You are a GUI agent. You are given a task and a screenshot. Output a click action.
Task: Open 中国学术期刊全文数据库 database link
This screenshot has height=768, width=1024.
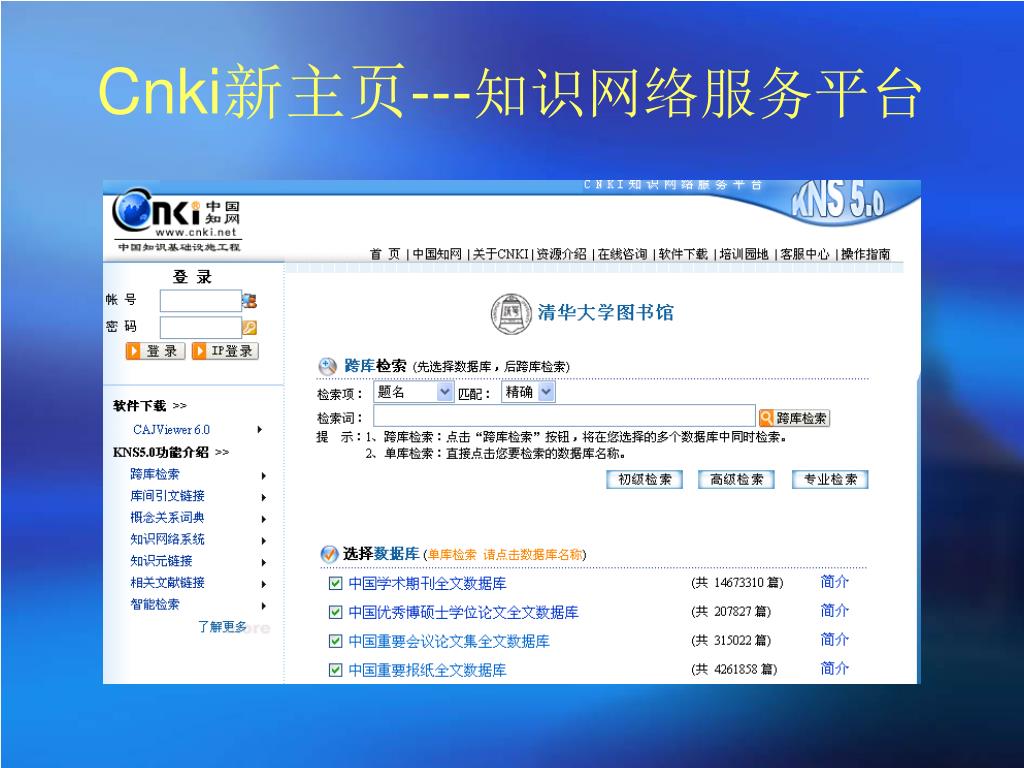pyautogui.click(x=427, y=583)
